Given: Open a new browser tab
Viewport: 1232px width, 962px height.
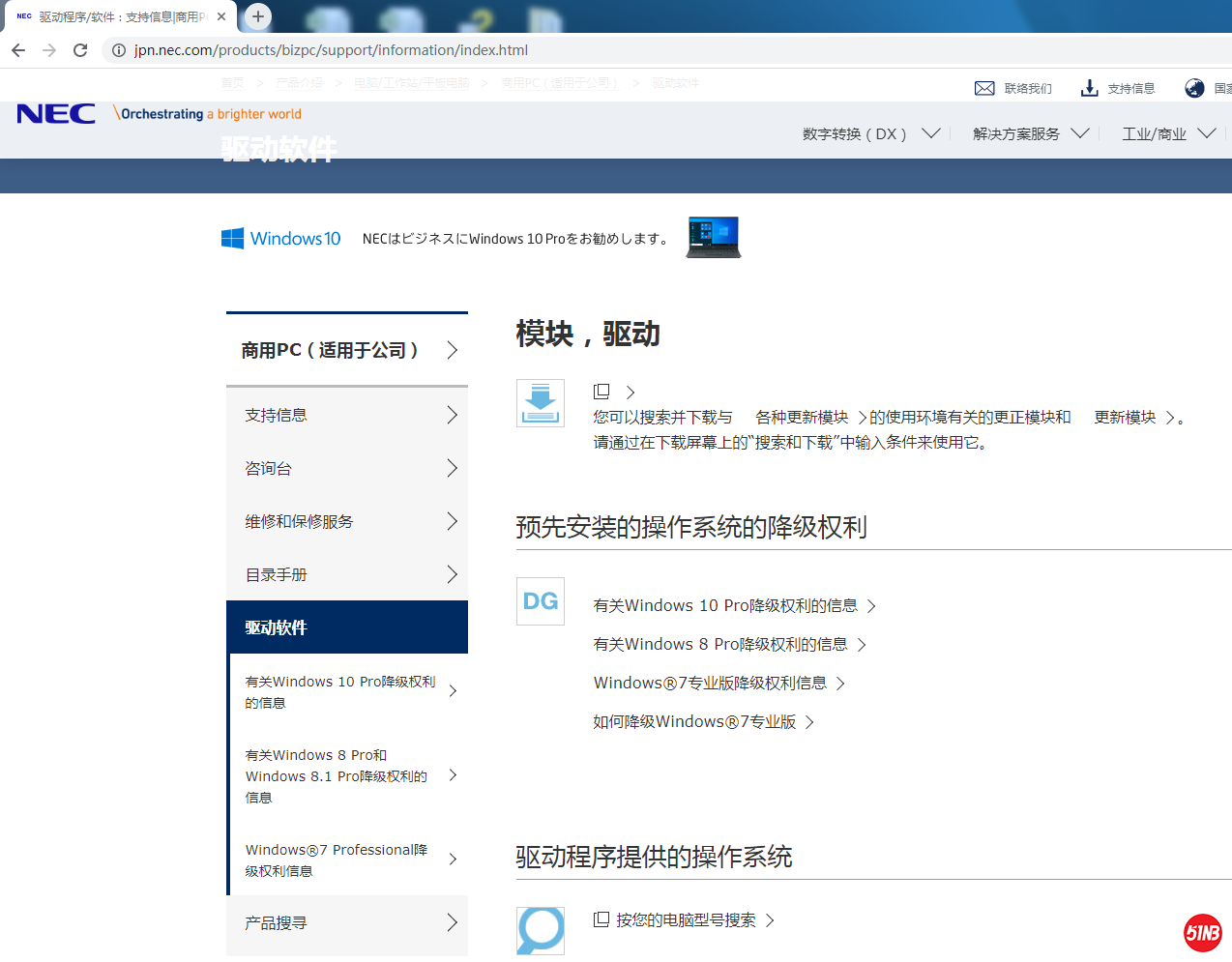Looking at the screenshot, I should point(257,16).
